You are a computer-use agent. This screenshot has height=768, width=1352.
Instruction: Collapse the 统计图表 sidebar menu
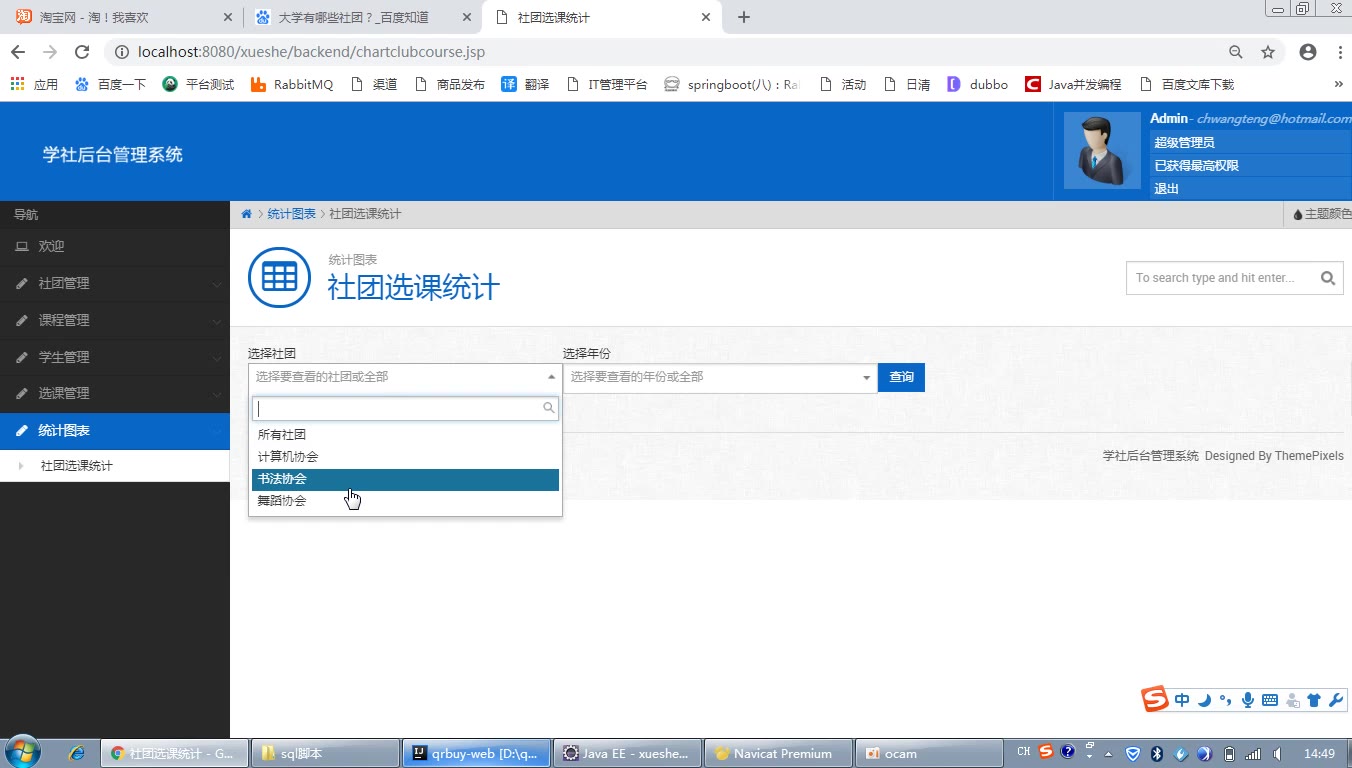[x=115, y=431]
